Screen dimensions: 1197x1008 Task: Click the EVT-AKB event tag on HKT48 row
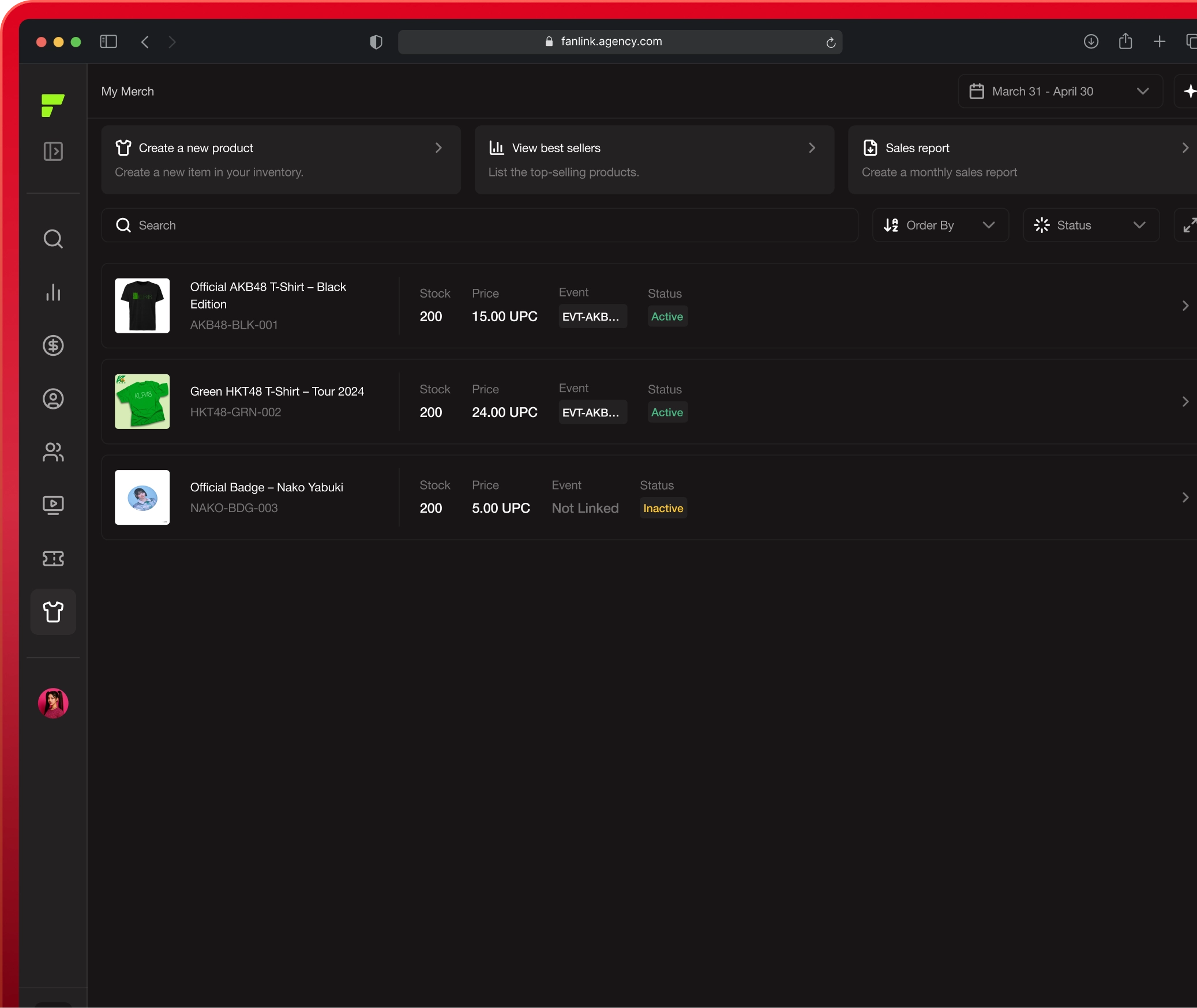(592, 412)
